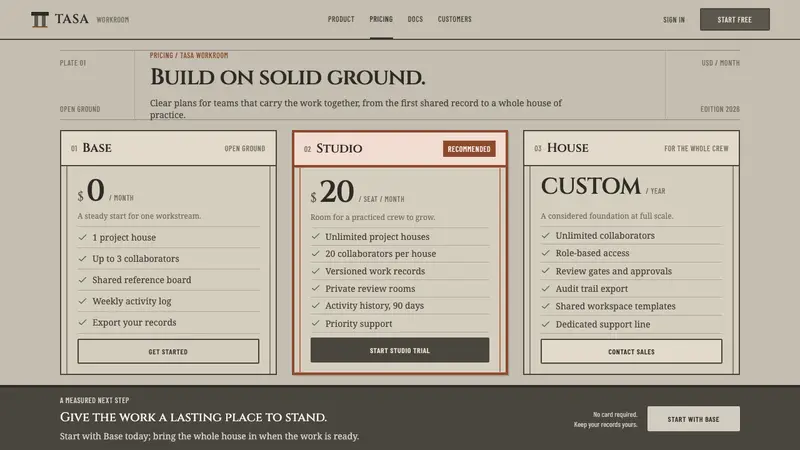
Task: Click the checkmark beside 'Unlimited project houses'
Action: [316, 236]
